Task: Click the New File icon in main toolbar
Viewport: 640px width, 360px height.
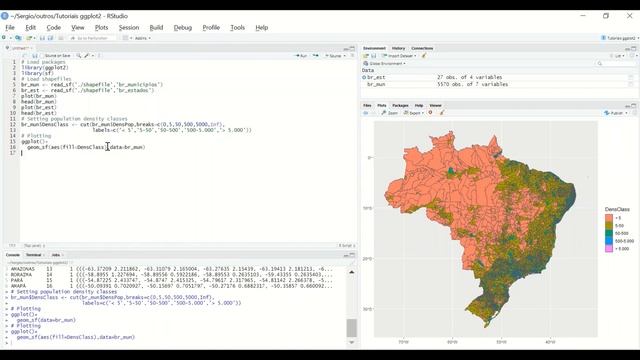Action: pyautogui.click(x=4, y=38)
